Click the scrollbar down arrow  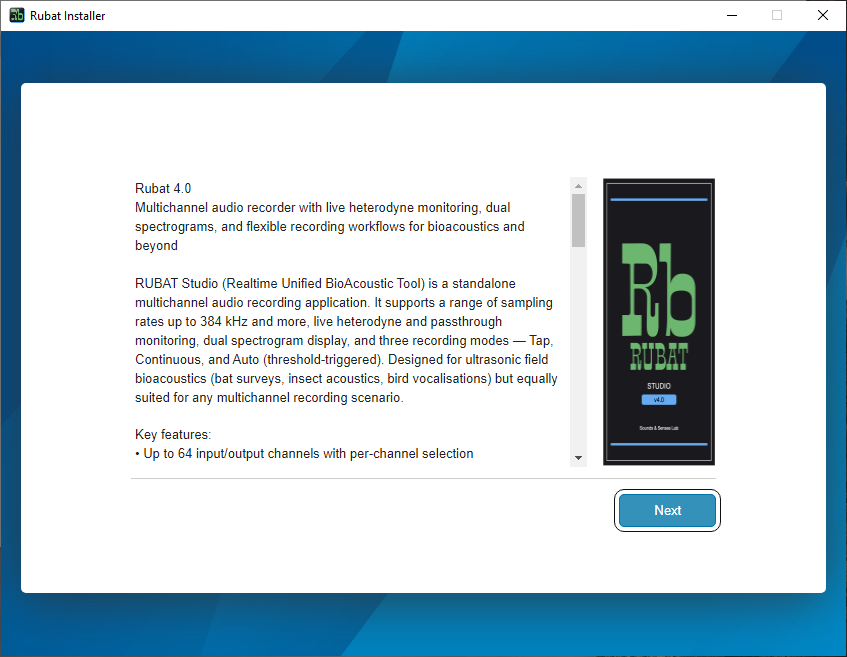point(578,457)
